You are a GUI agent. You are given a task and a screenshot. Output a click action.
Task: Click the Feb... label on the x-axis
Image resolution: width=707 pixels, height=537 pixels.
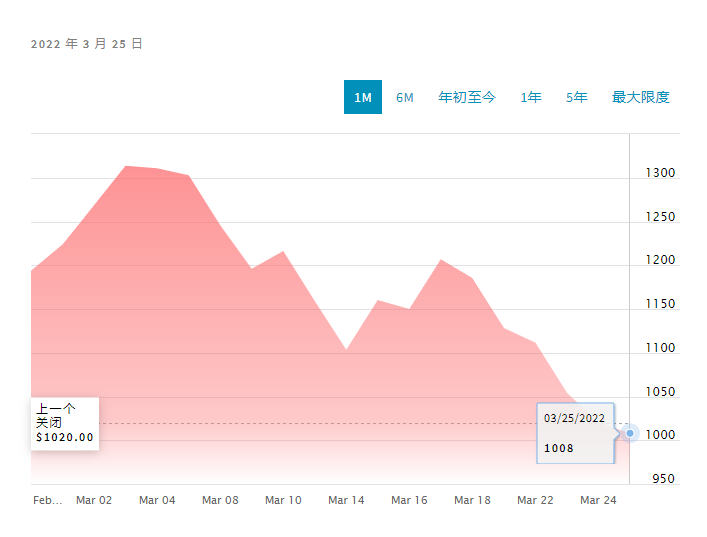[x=47, y=500]
